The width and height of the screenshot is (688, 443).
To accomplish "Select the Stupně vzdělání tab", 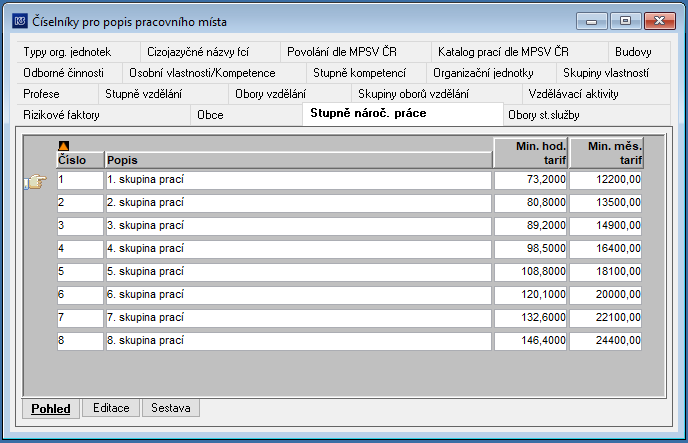I will (164, 94).
